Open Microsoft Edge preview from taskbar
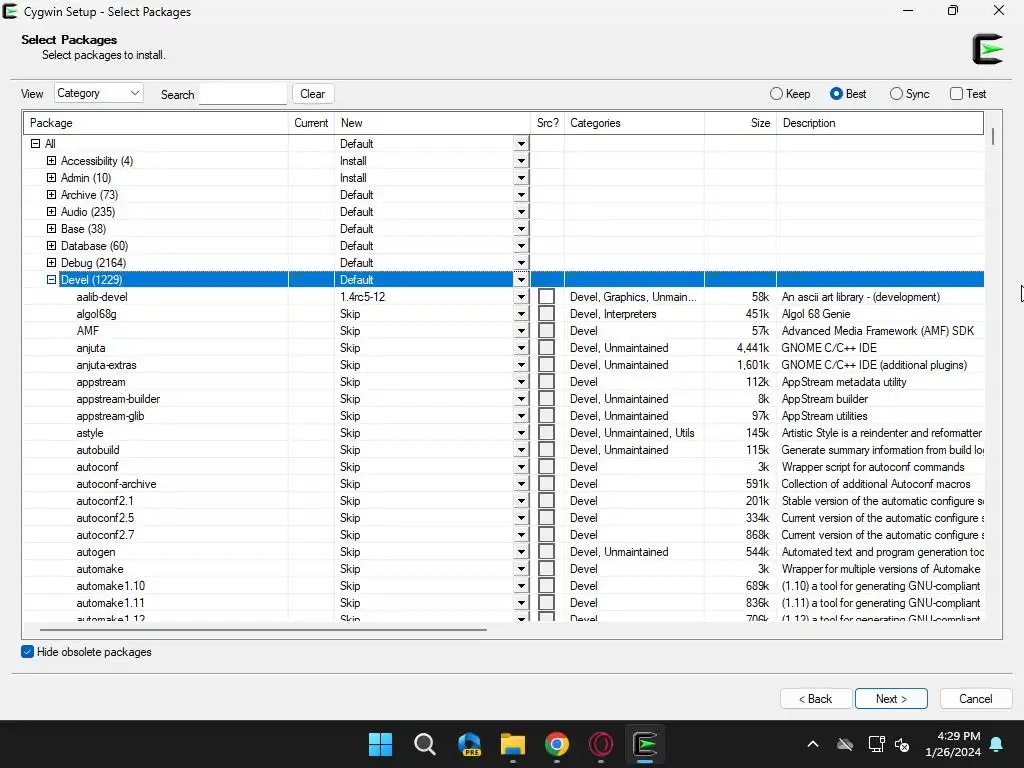This screenshot has width=1024, height=768. tap(469, 744)
